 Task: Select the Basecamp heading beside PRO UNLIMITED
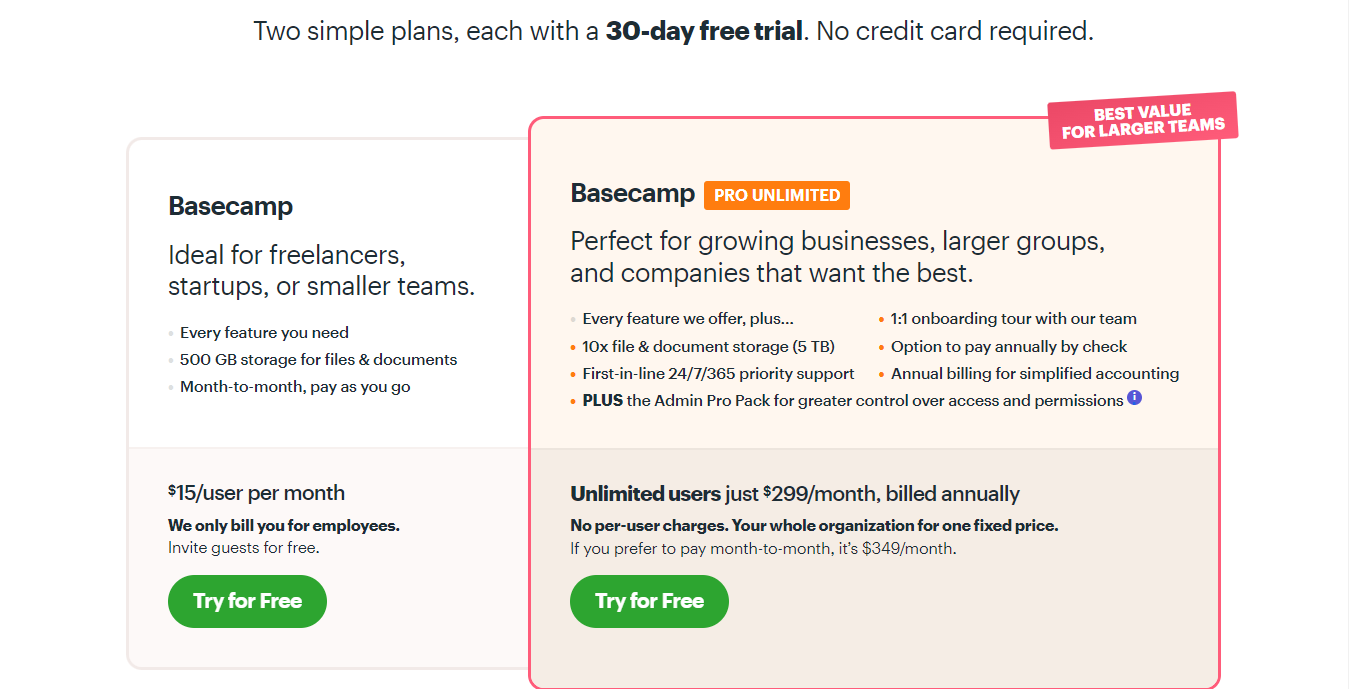pos(633,193)
